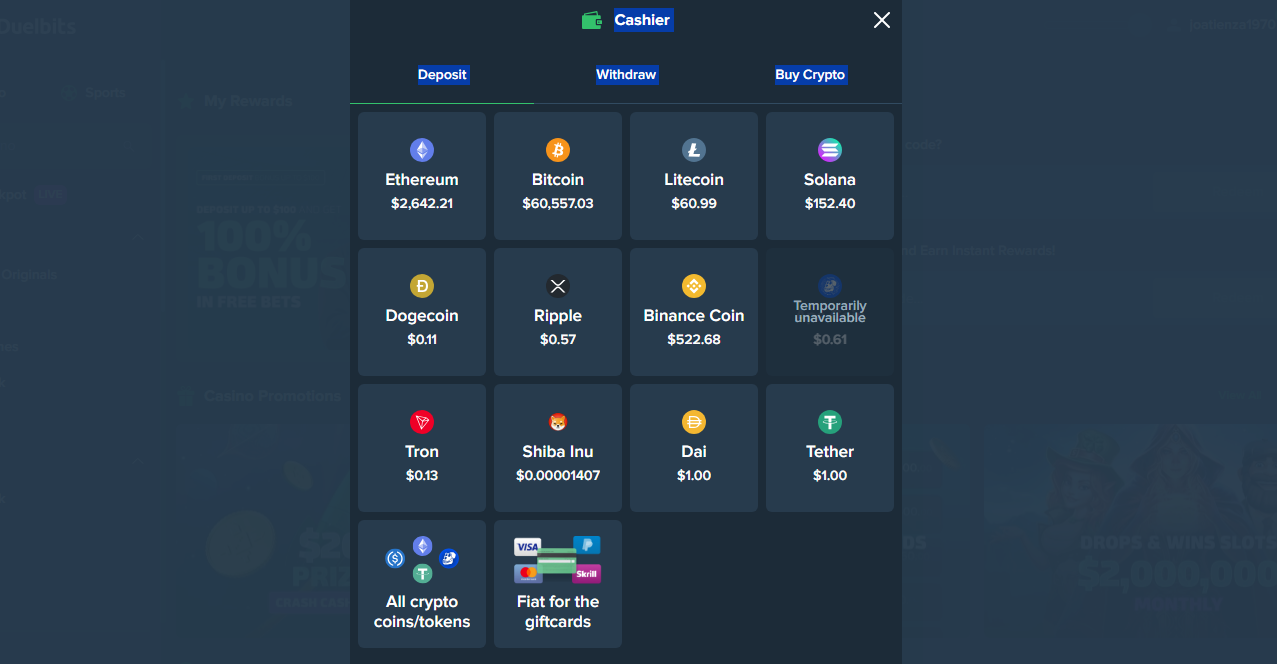Choose the Shiba Inu icon
The width and height of the screenshot is (1277, 664).
pyautogui.click(x=558, y=422)
